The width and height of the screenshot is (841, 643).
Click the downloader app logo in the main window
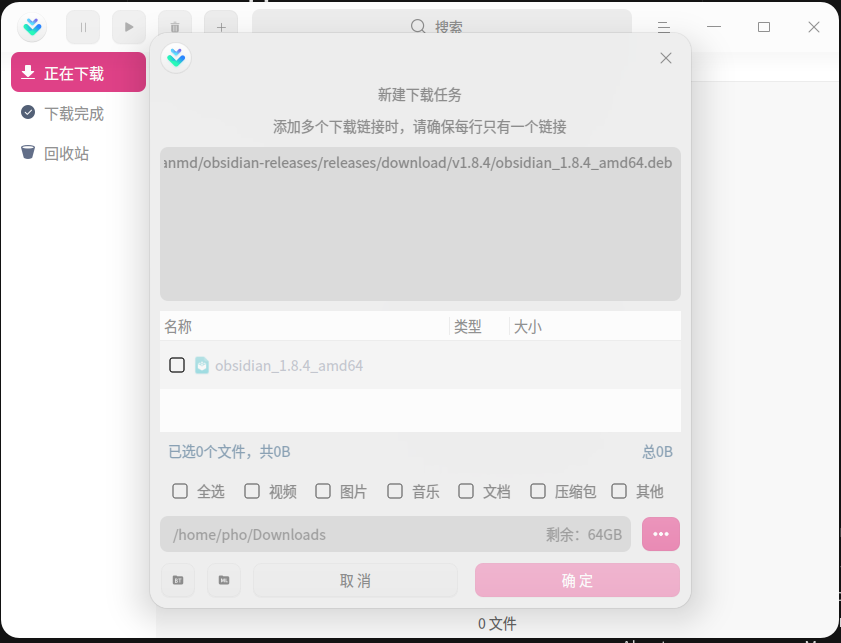click(32, 27)
